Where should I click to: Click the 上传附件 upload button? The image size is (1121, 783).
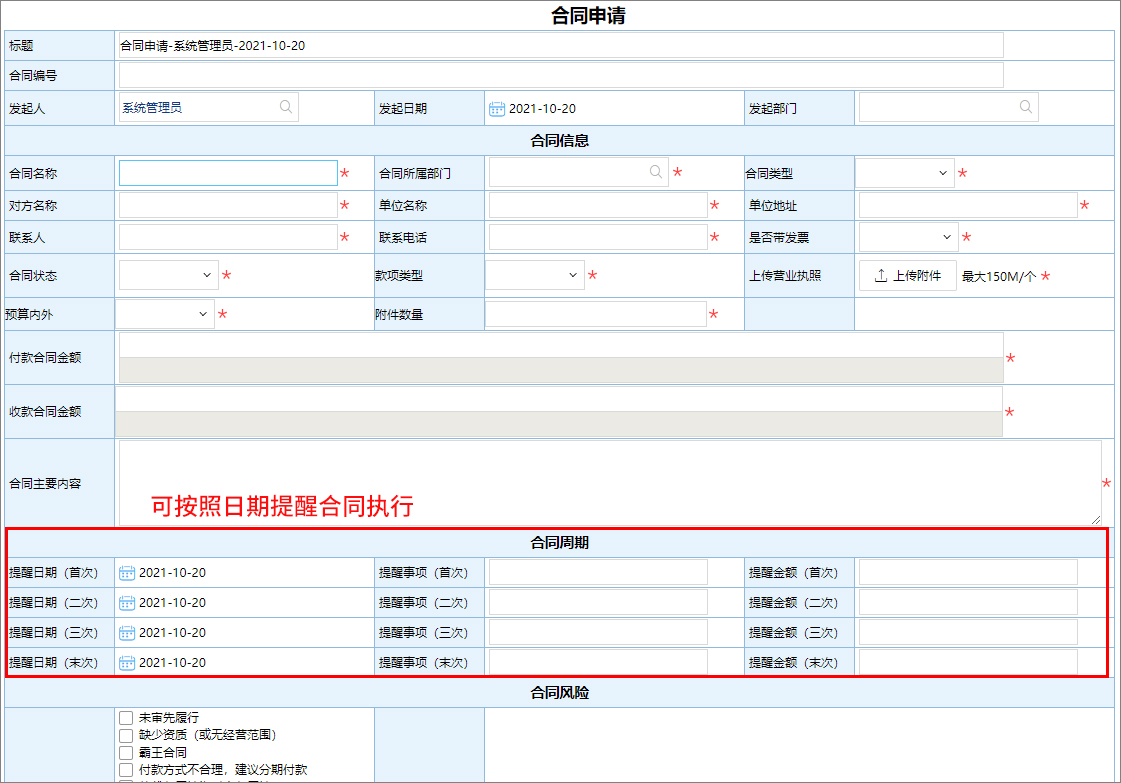(908, 276)
